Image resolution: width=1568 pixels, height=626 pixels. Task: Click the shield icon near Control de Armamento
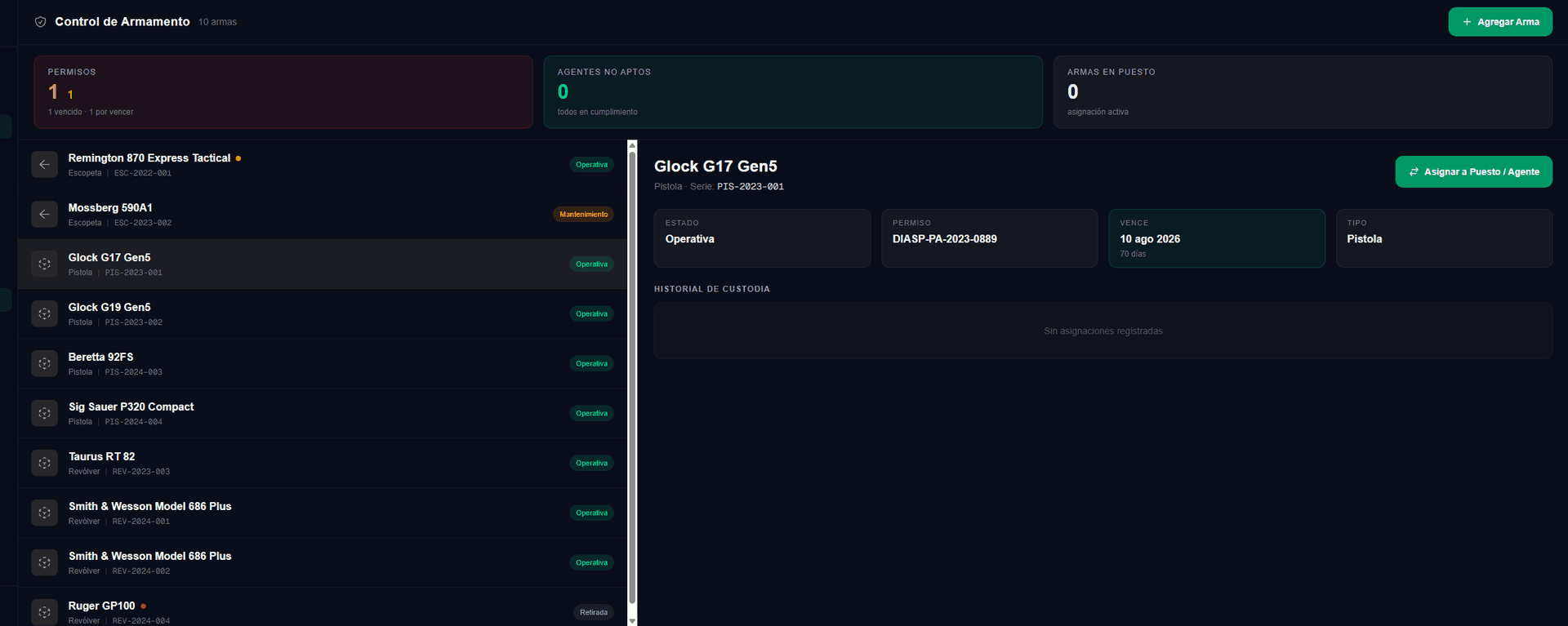40,22
